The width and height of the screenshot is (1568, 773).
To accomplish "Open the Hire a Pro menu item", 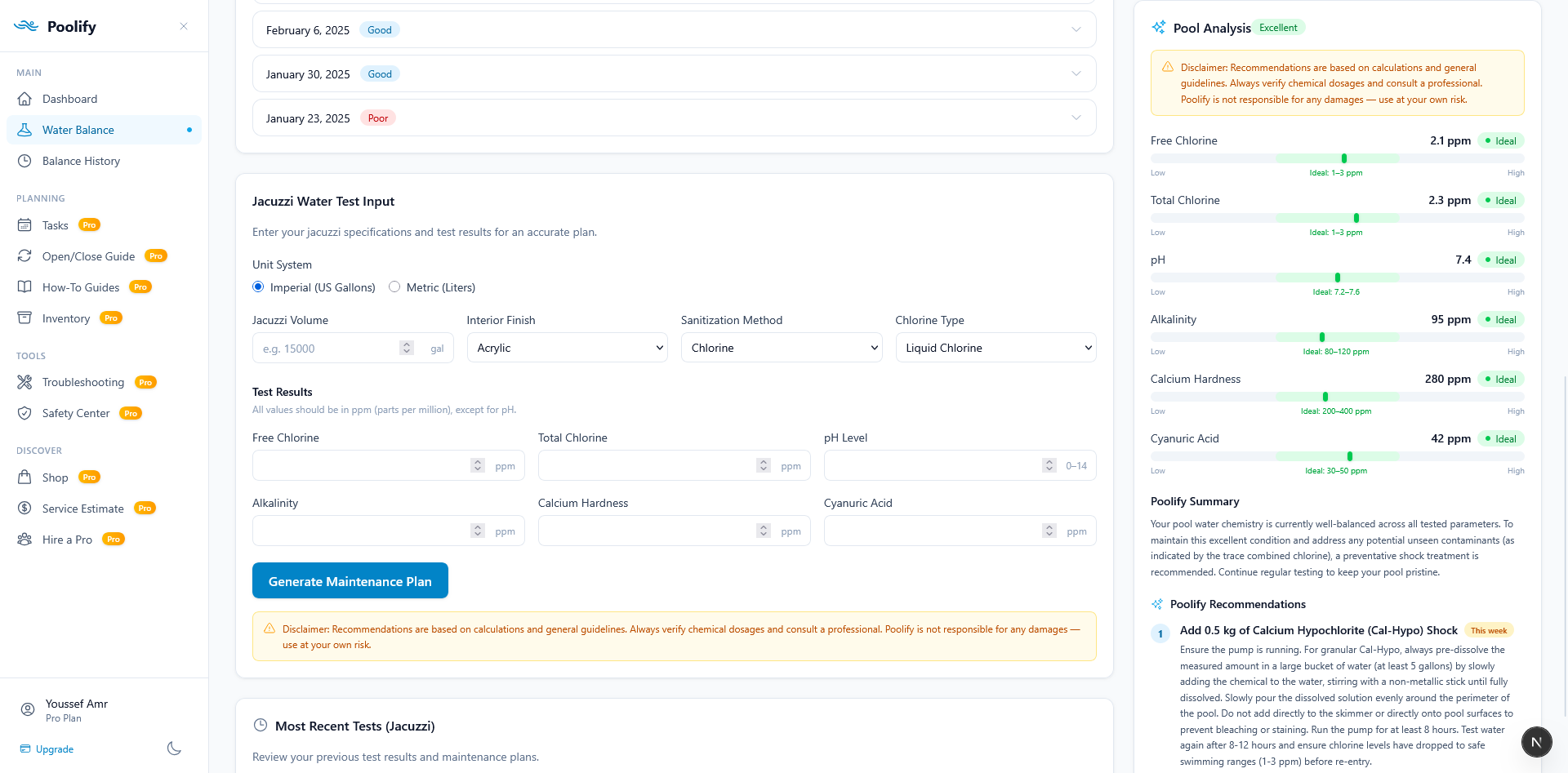I will tap(104, 540).
